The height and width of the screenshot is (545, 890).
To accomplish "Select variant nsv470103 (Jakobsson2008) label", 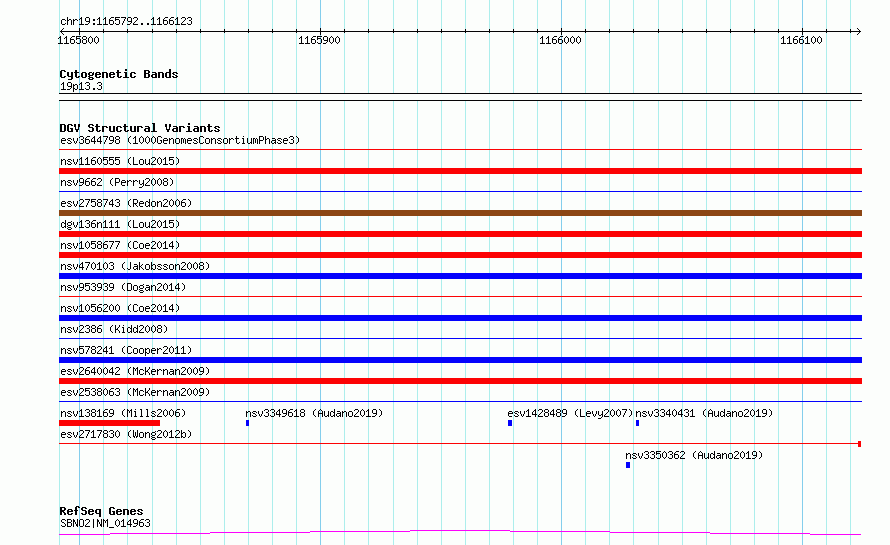I will [x=135, y=266].
